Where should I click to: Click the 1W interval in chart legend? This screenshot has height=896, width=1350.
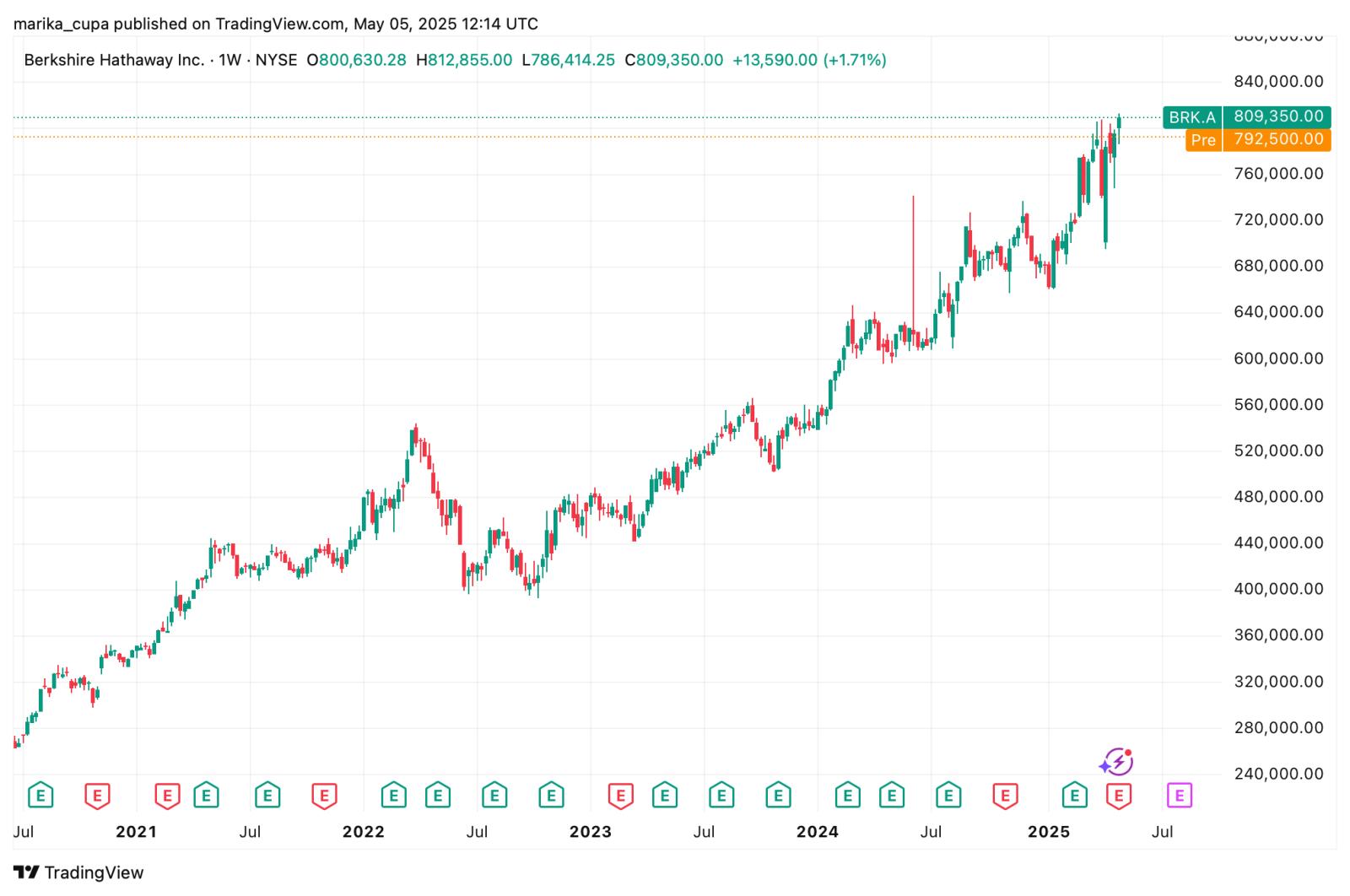click(229, 60)
